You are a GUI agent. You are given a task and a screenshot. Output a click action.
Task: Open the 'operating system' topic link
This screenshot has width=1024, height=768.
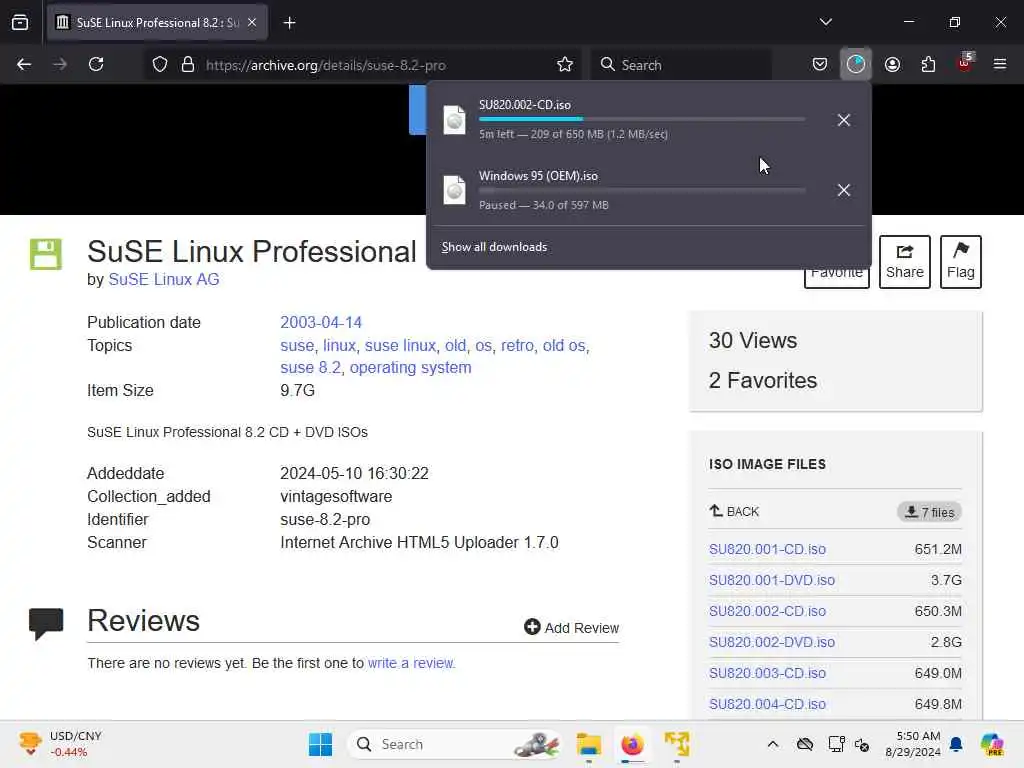pos(410,368)
